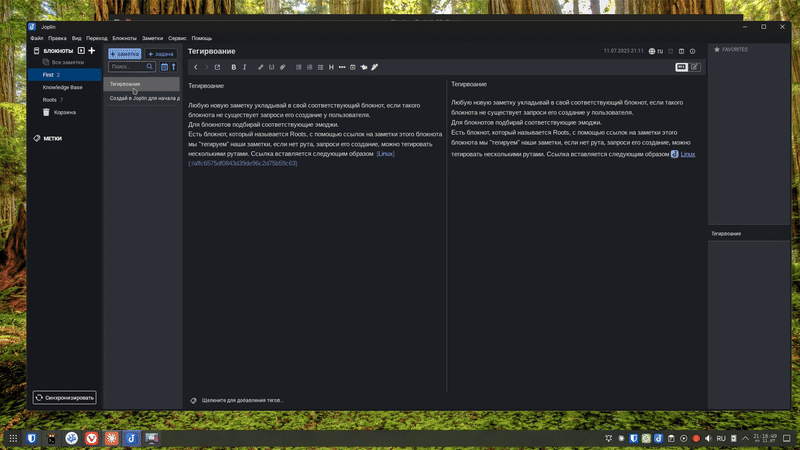Open the Правка menu
The image size is (800, 450).
coord(57,38)
